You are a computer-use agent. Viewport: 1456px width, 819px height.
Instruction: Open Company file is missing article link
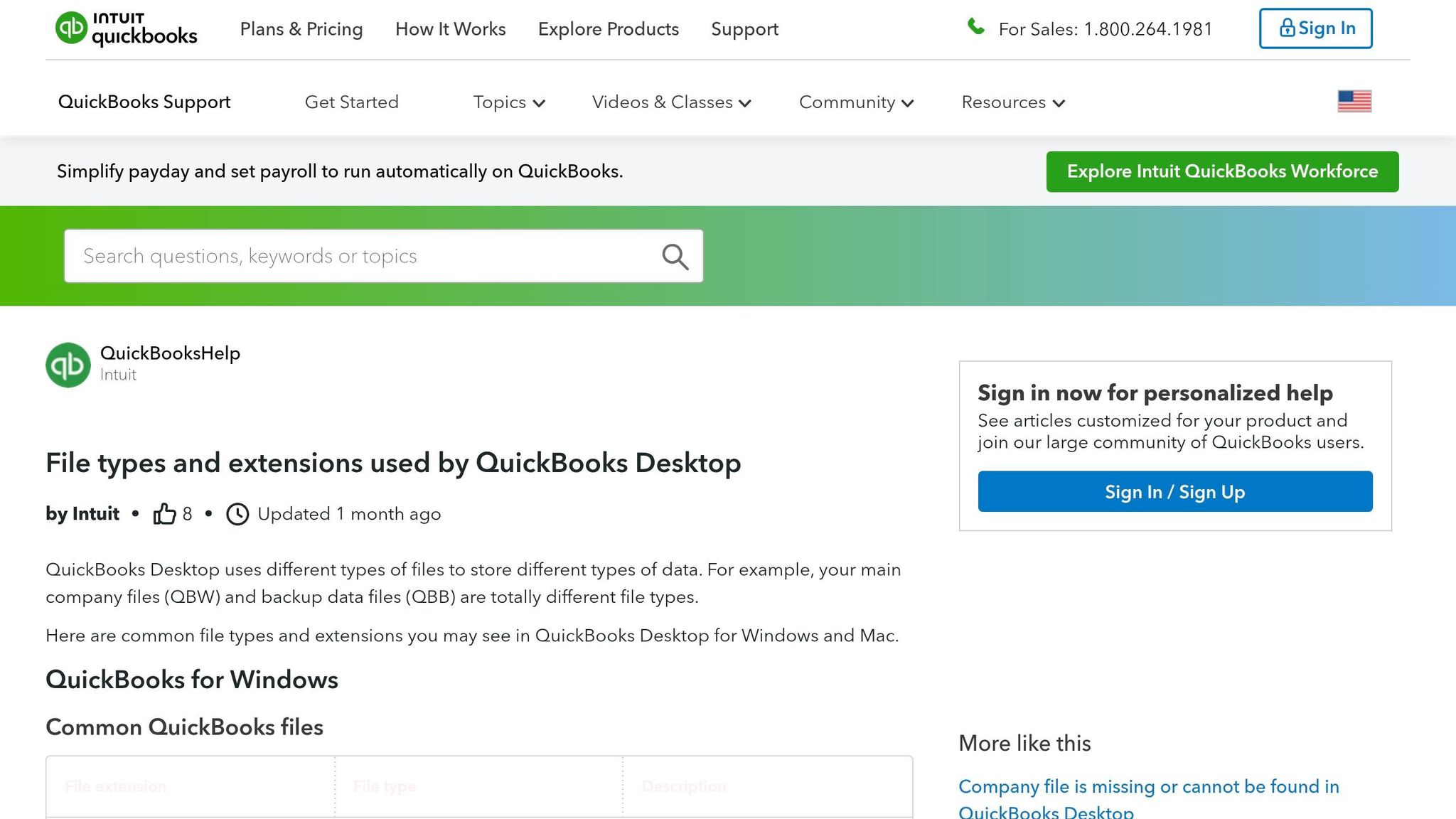click(x=1148, y=799)
